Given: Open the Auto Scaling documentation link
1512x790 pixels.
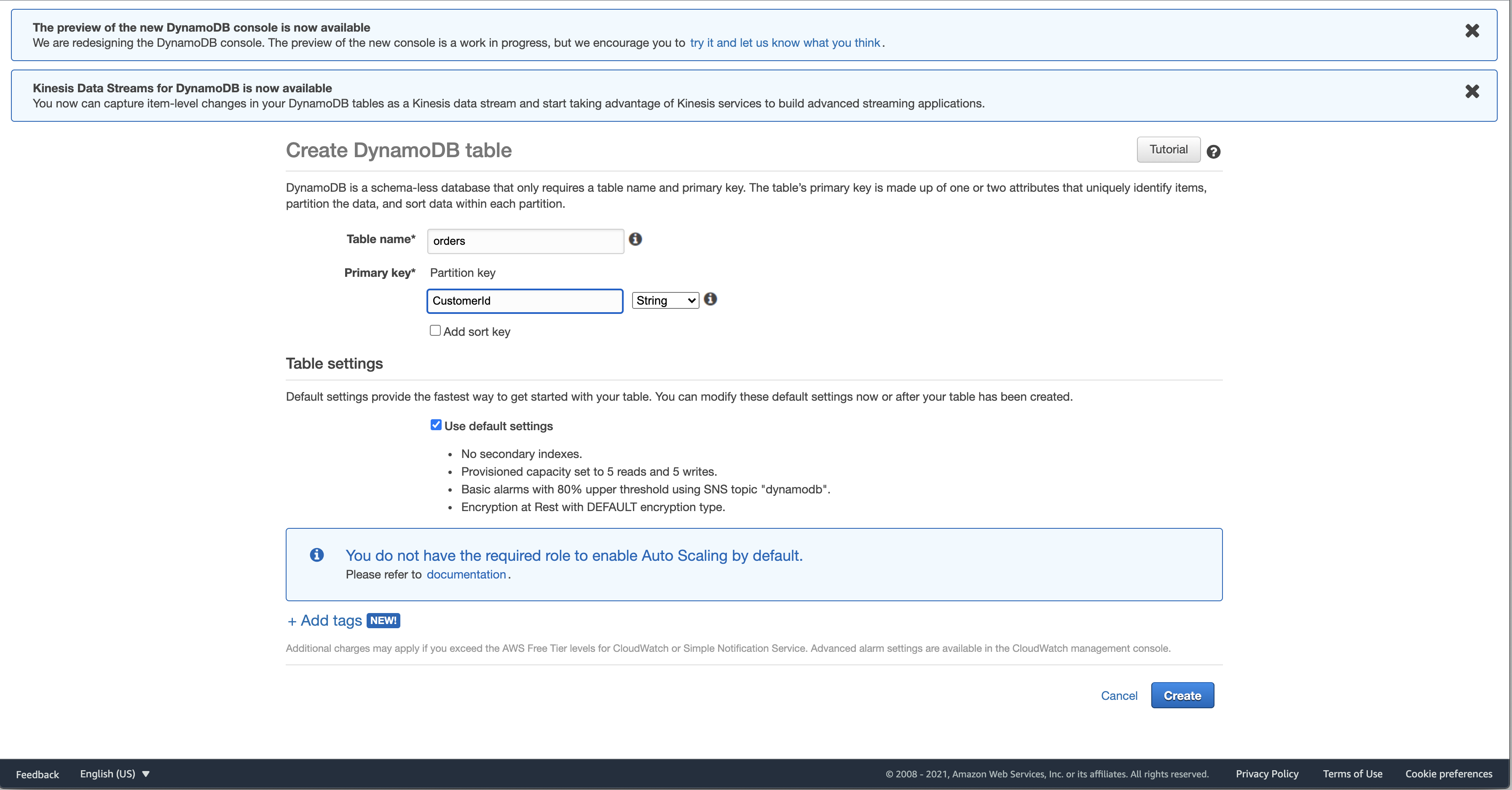Looking at the screenshot, I should coord(466,575).
